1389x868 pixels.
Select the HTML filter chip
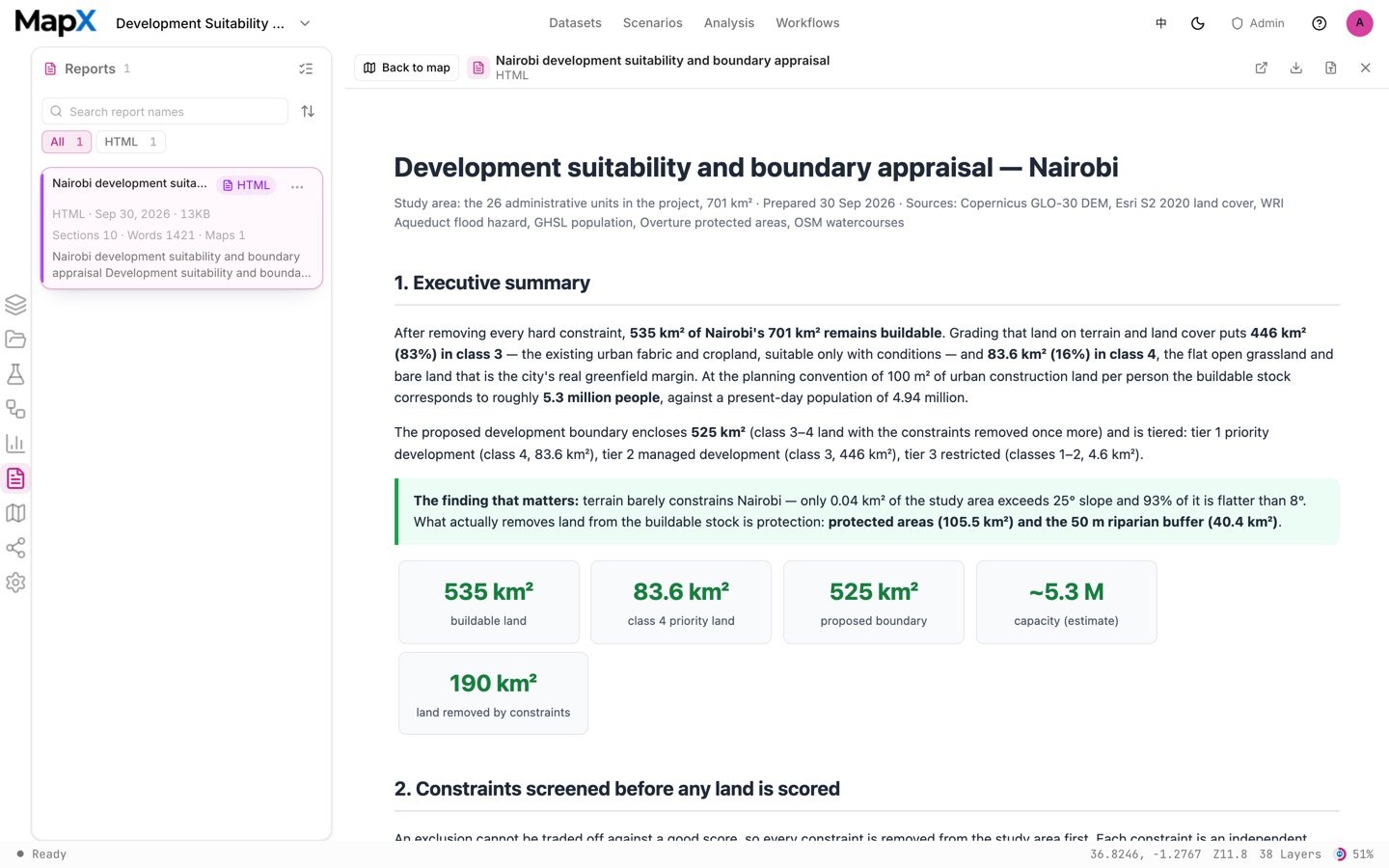click(x=130, y=142)
